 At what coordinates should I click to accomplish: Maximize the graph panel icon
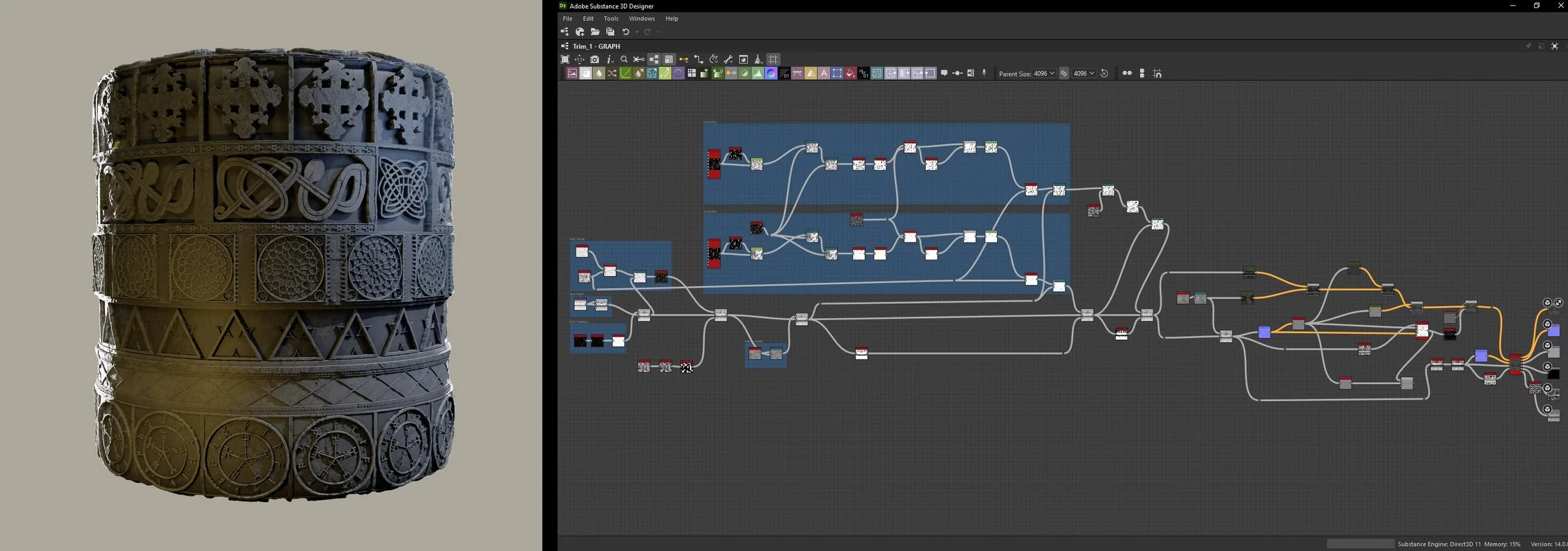click(1554, 46)
